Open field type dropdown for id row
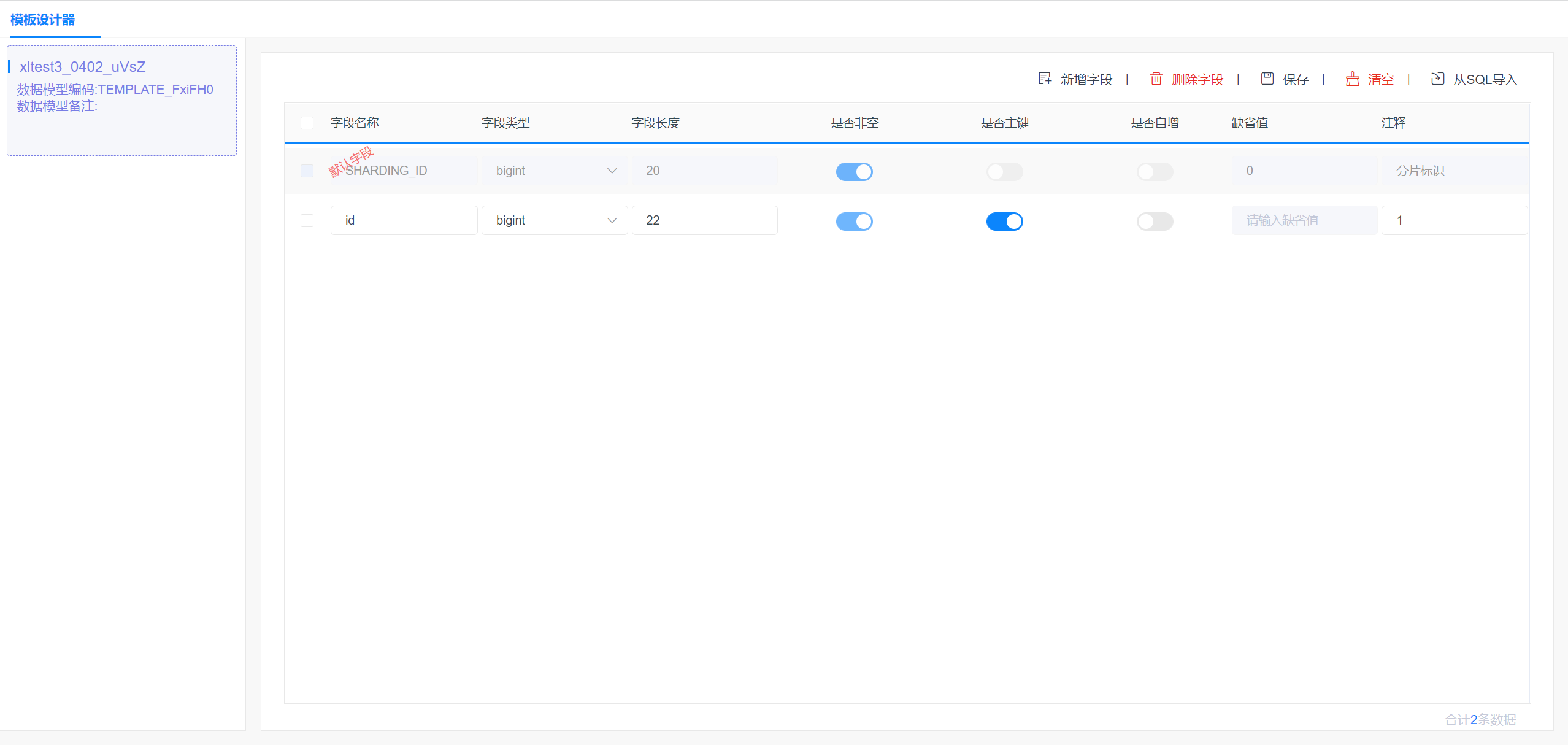The width and height of the screenshot is (1568, 745). 554,220
